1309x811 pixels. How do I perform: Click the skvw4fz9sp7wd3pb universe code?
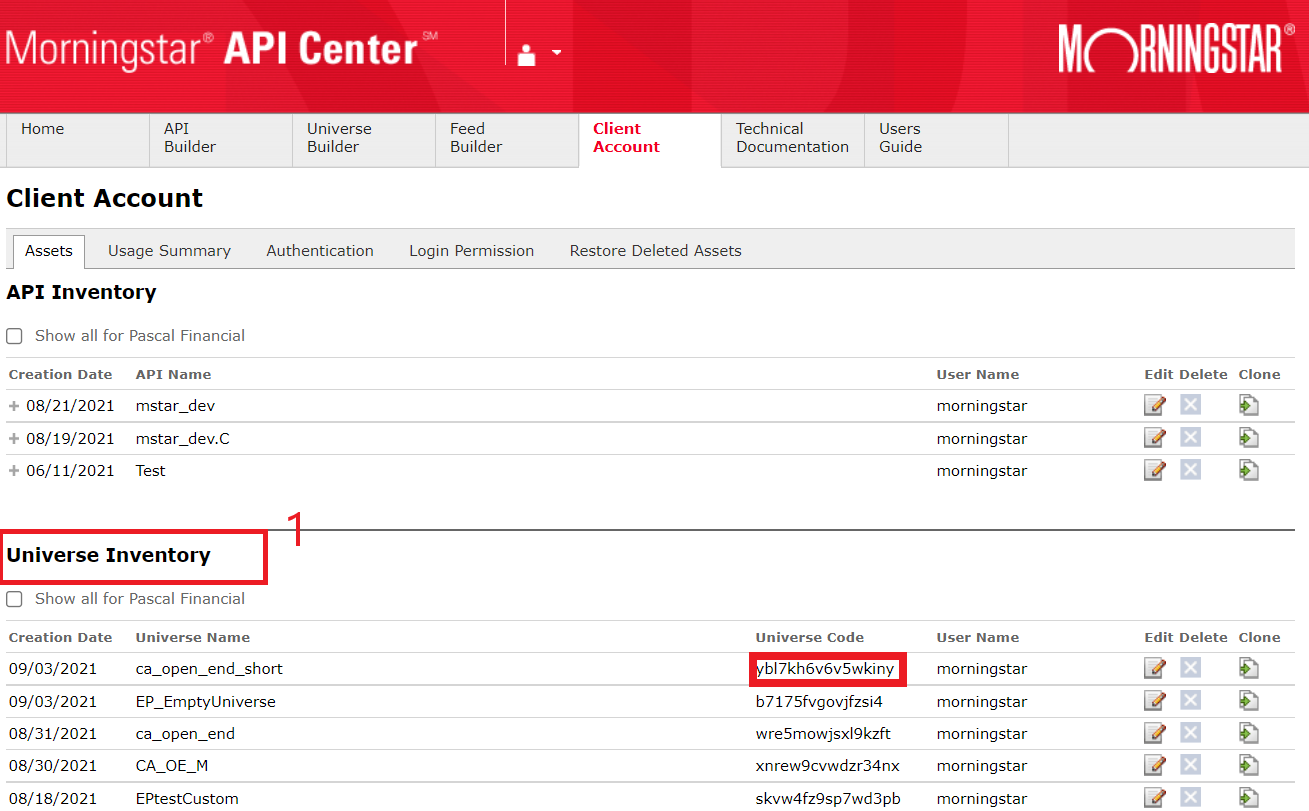click(x=828, y=799)
